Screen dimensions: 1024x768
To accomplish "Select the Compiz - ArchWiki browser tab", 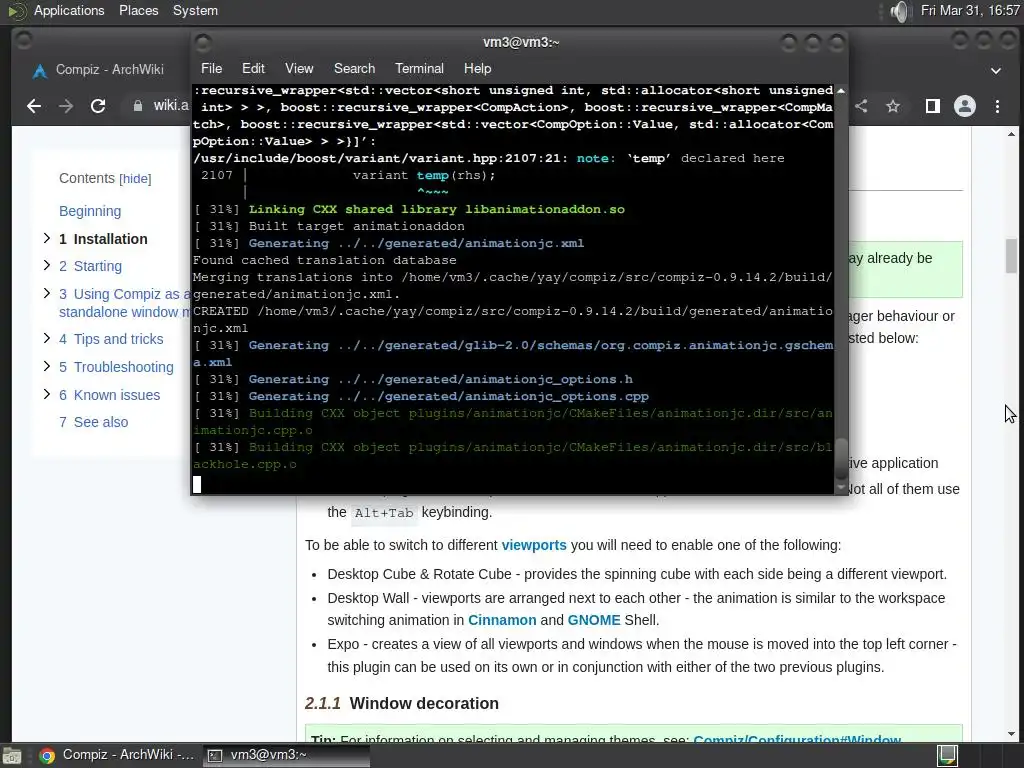I will (x=110, y=70).
